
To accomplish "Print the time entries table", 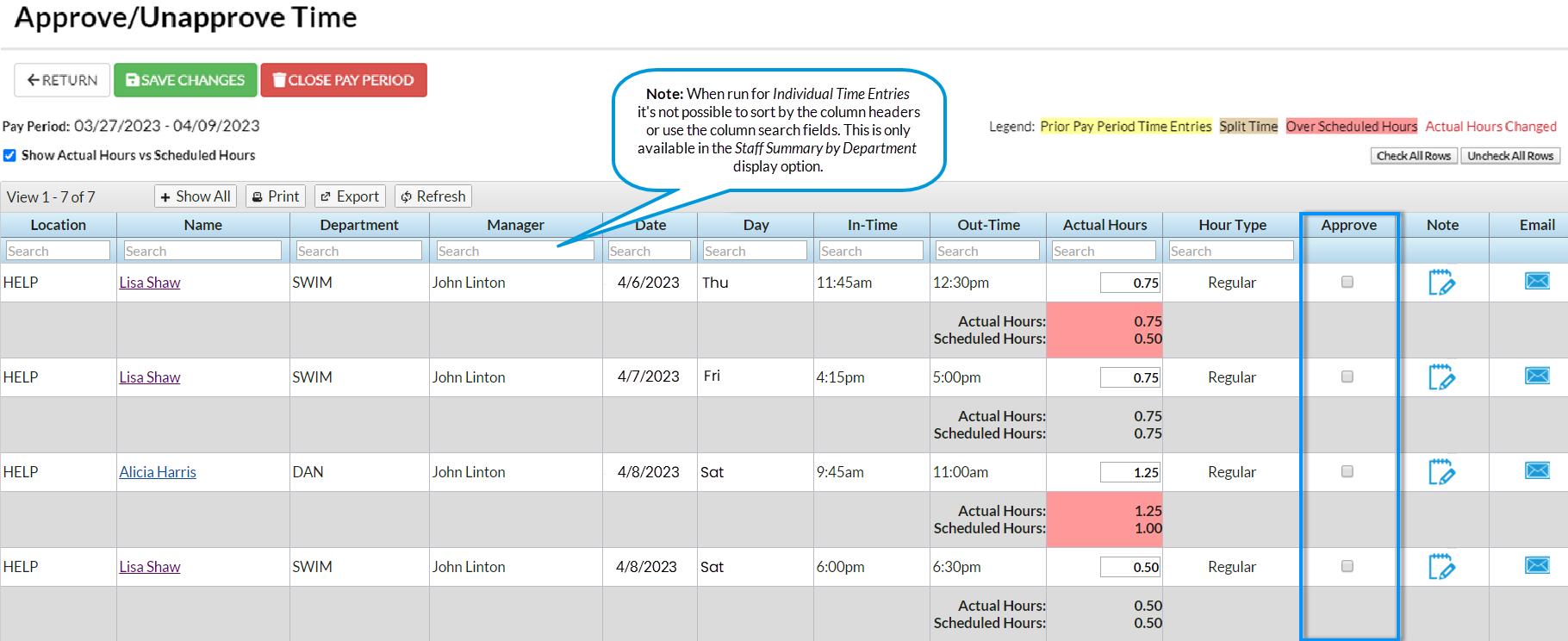I will pos(276,196).
